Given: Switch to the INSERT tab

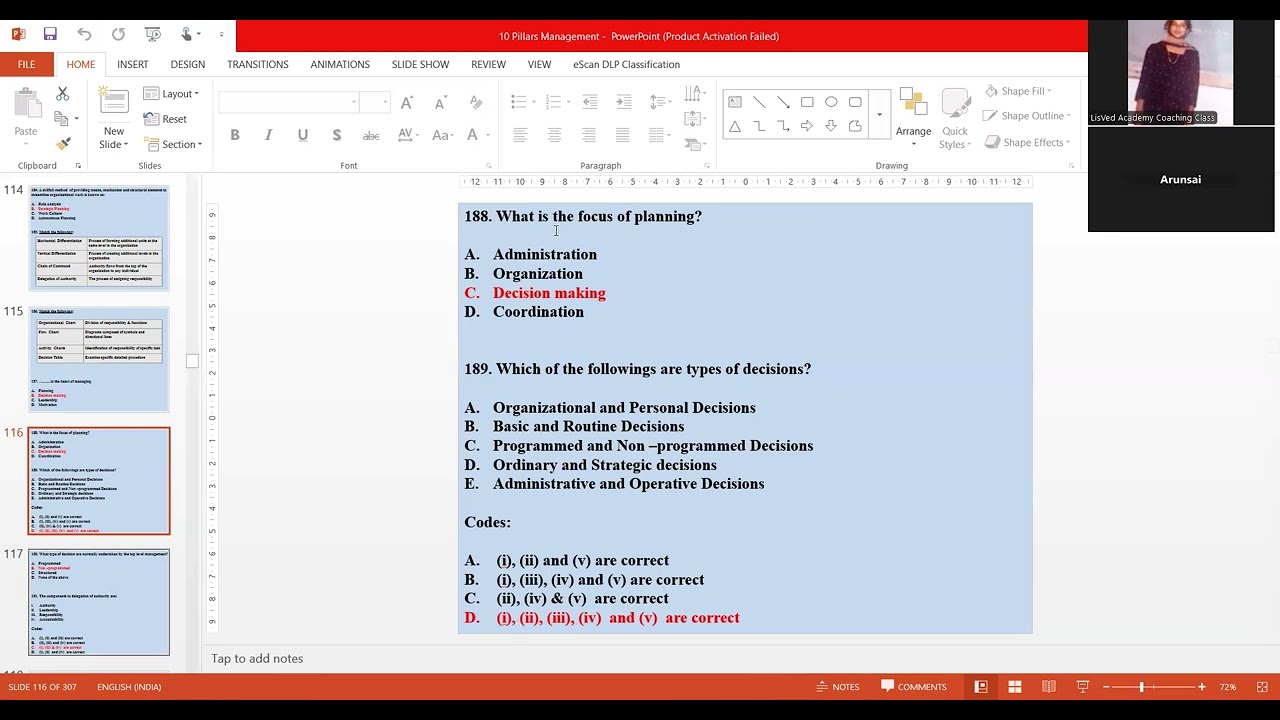Looking at the screenshot, I should coord(132,64).
